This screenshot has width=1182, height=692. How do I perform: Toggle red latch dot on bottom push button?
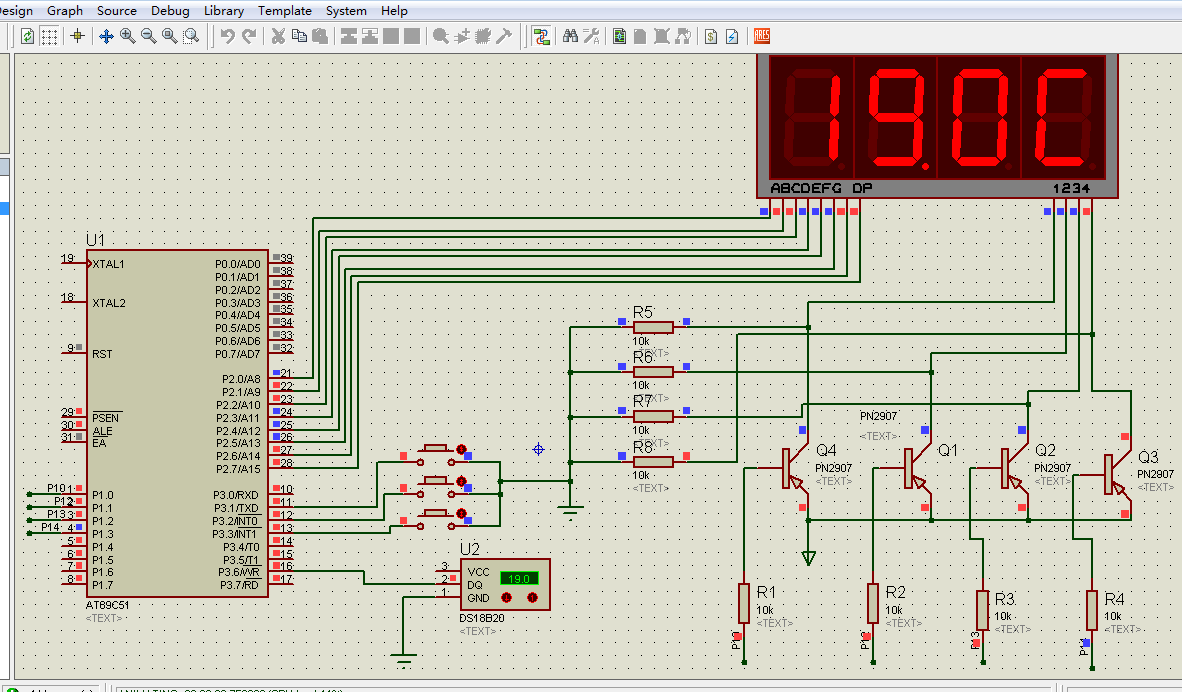462,514
